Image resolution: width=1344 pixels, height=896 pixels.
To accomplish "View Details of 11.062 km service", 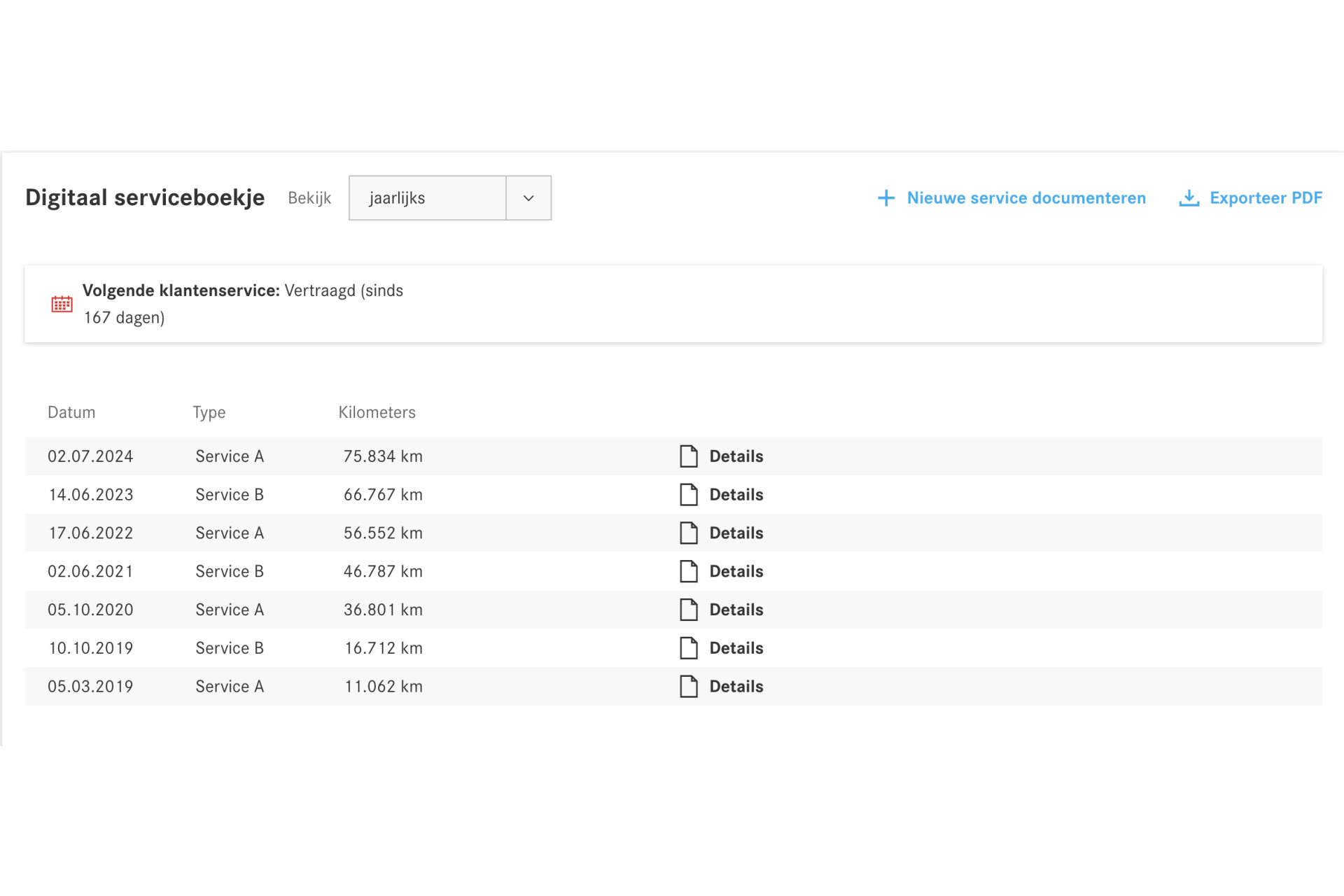I will click(736, 687).
